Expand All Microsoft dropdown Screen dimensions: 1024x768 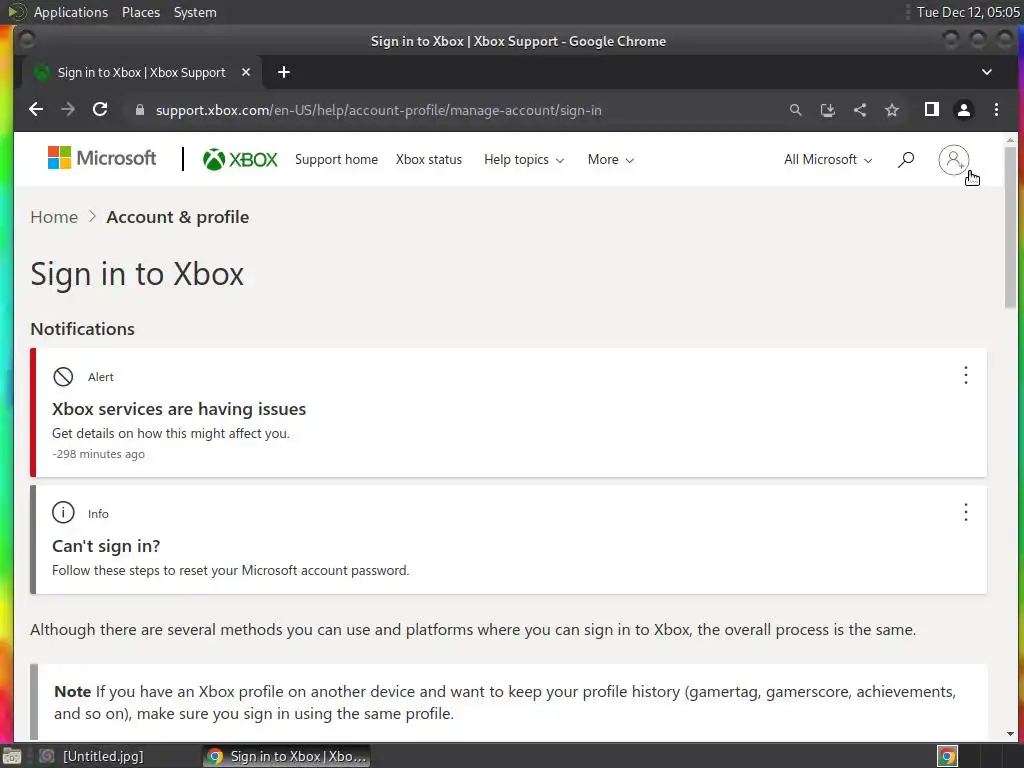pyautogui.click(x=828, y=160)
